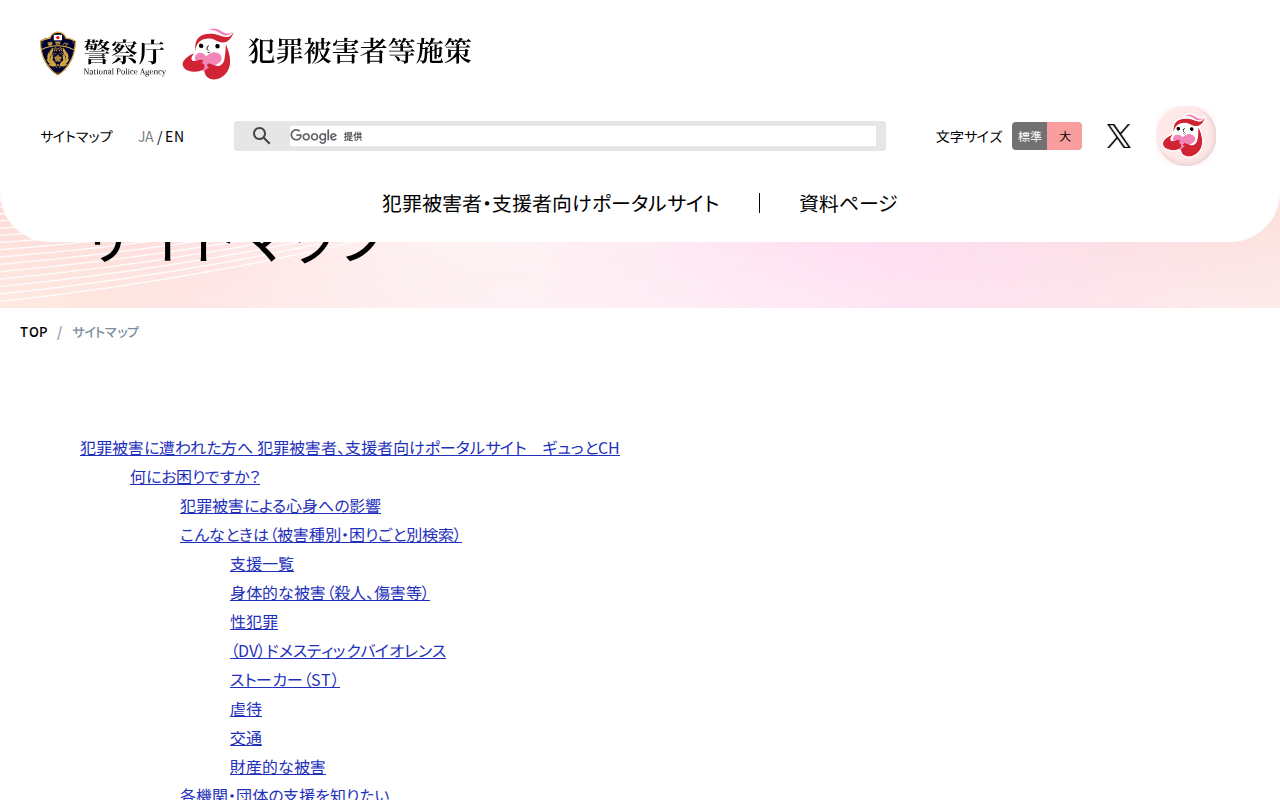Open the 虐待 link
Image resolution: width=1280 pixels, height=800 pixels.
[246, 709]
